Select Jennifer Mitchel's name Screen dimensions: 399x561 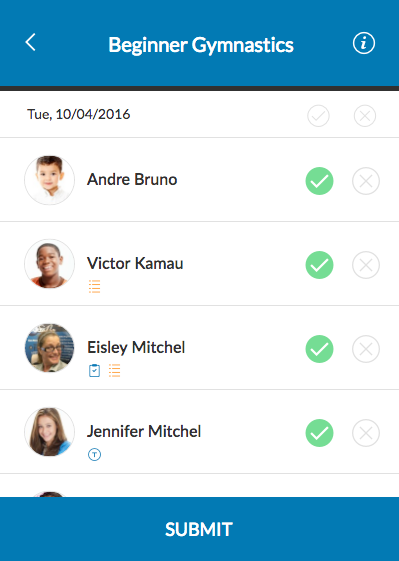[144, 431]
